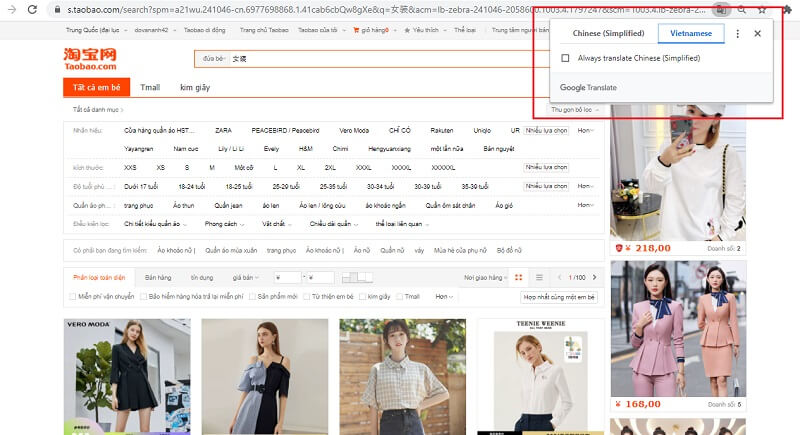Bookmark this page with the star icon

[x=761, y=10]
